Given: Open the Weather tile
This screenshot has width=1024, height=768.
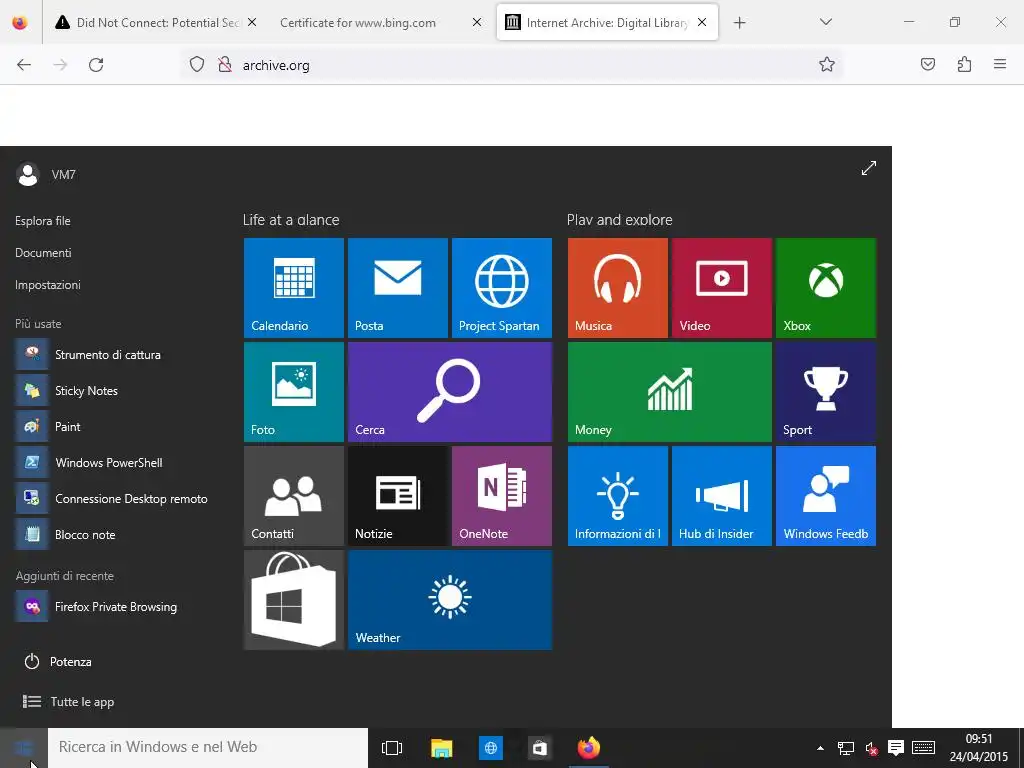Looking at the screenshot, I should click(449, 600).
